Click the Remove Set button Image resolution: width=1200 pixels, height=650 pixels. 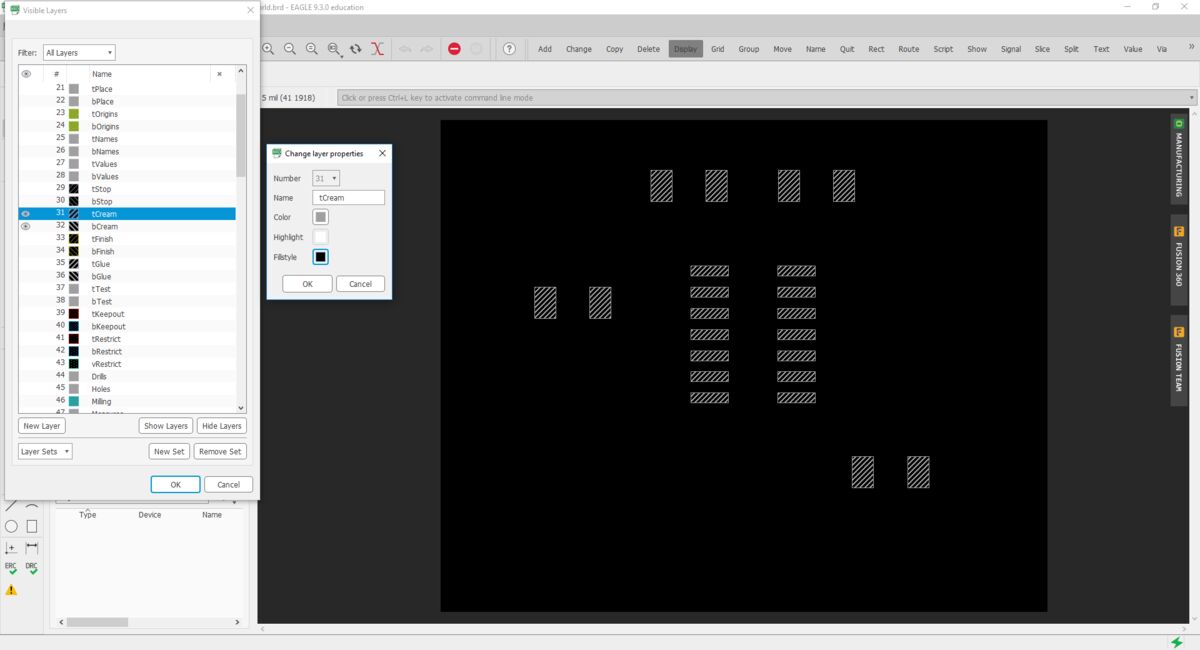220,451
